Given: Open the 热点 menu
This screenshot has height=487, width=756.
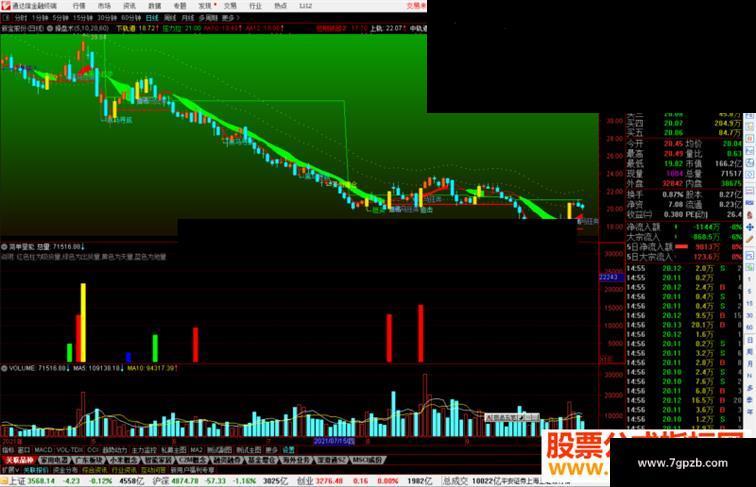Looking at the screenshot, I should (281, 6).
